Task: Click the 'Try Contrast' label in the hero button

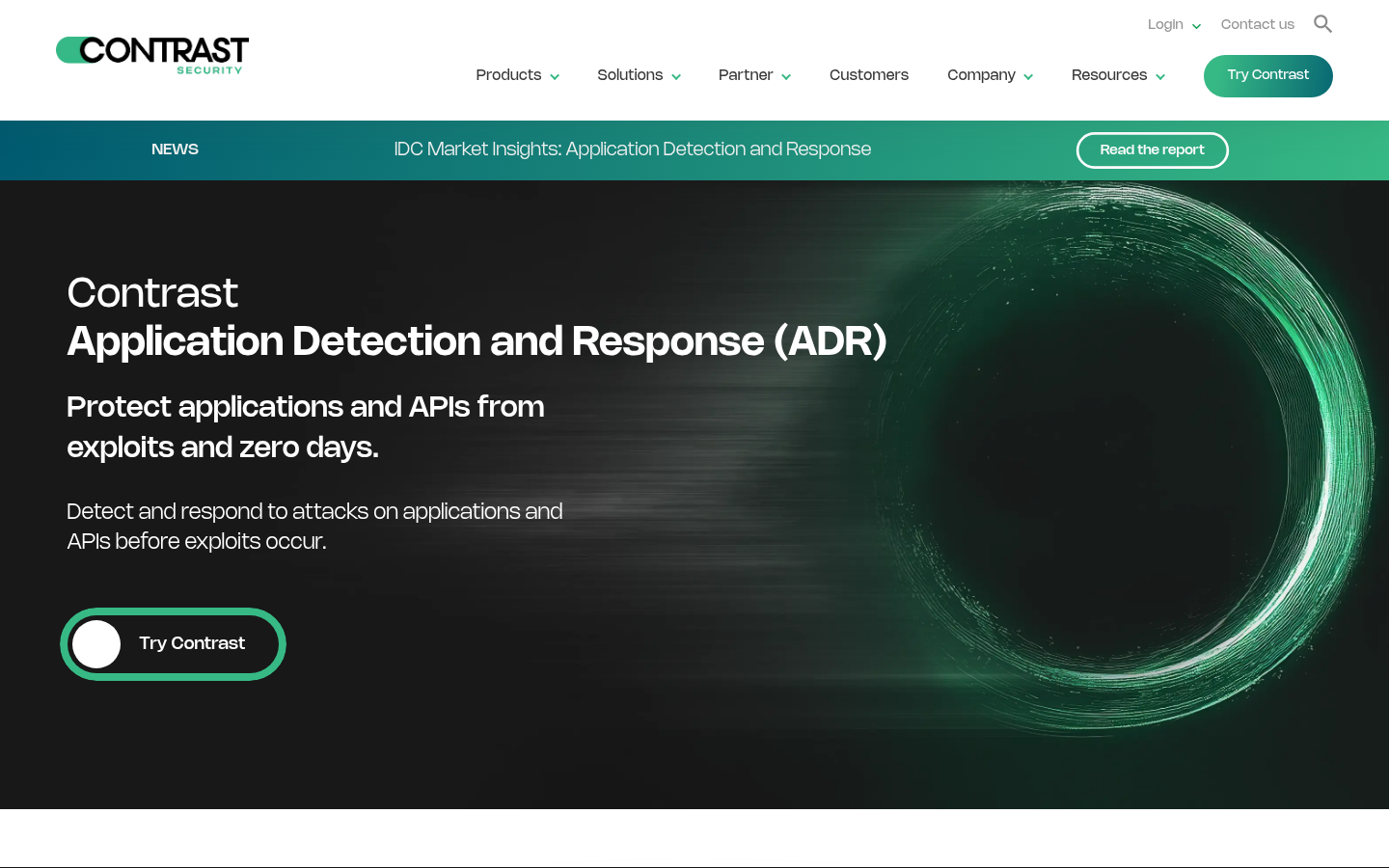Action: click(192, 643)
